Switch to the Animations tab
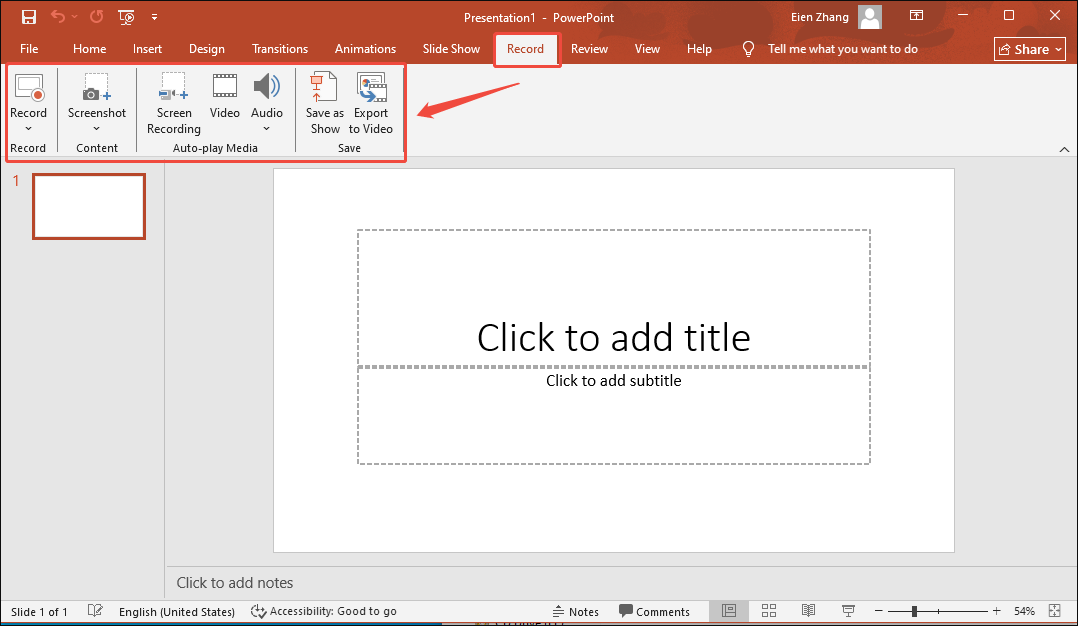Viewport: 1078px width, 626px height. click(365, 48)
